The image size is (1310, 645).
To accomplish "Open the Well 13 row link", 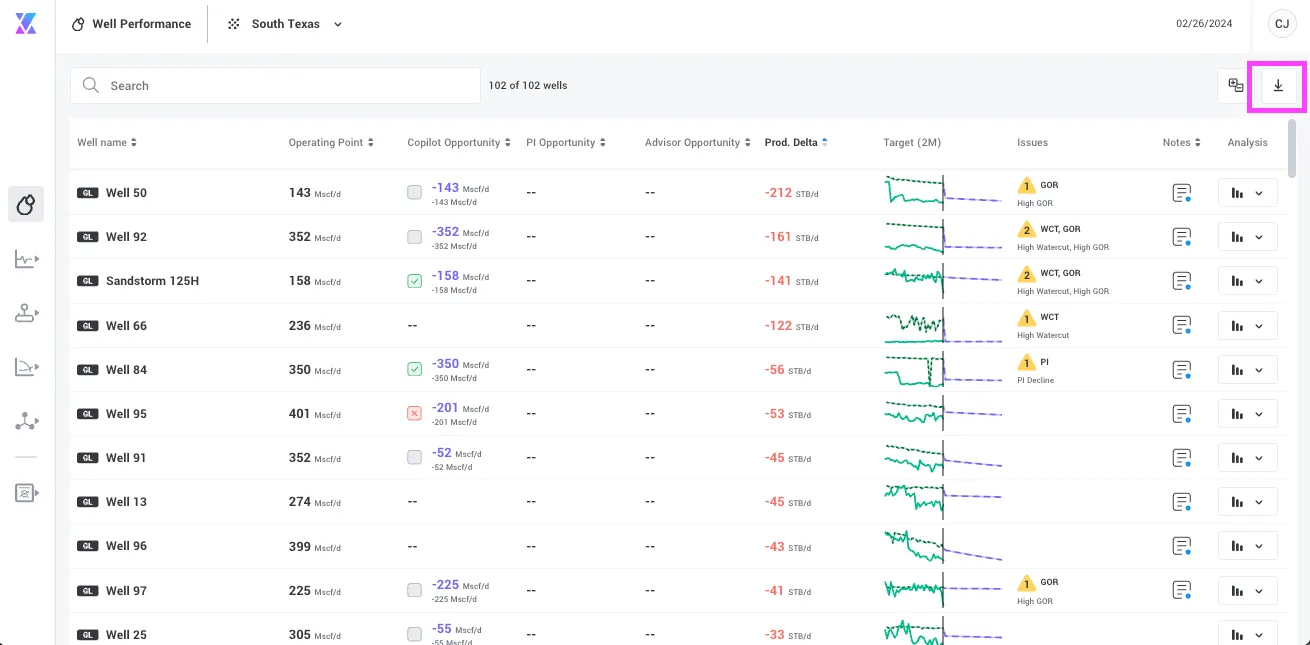I will click(x=126, y=502).
